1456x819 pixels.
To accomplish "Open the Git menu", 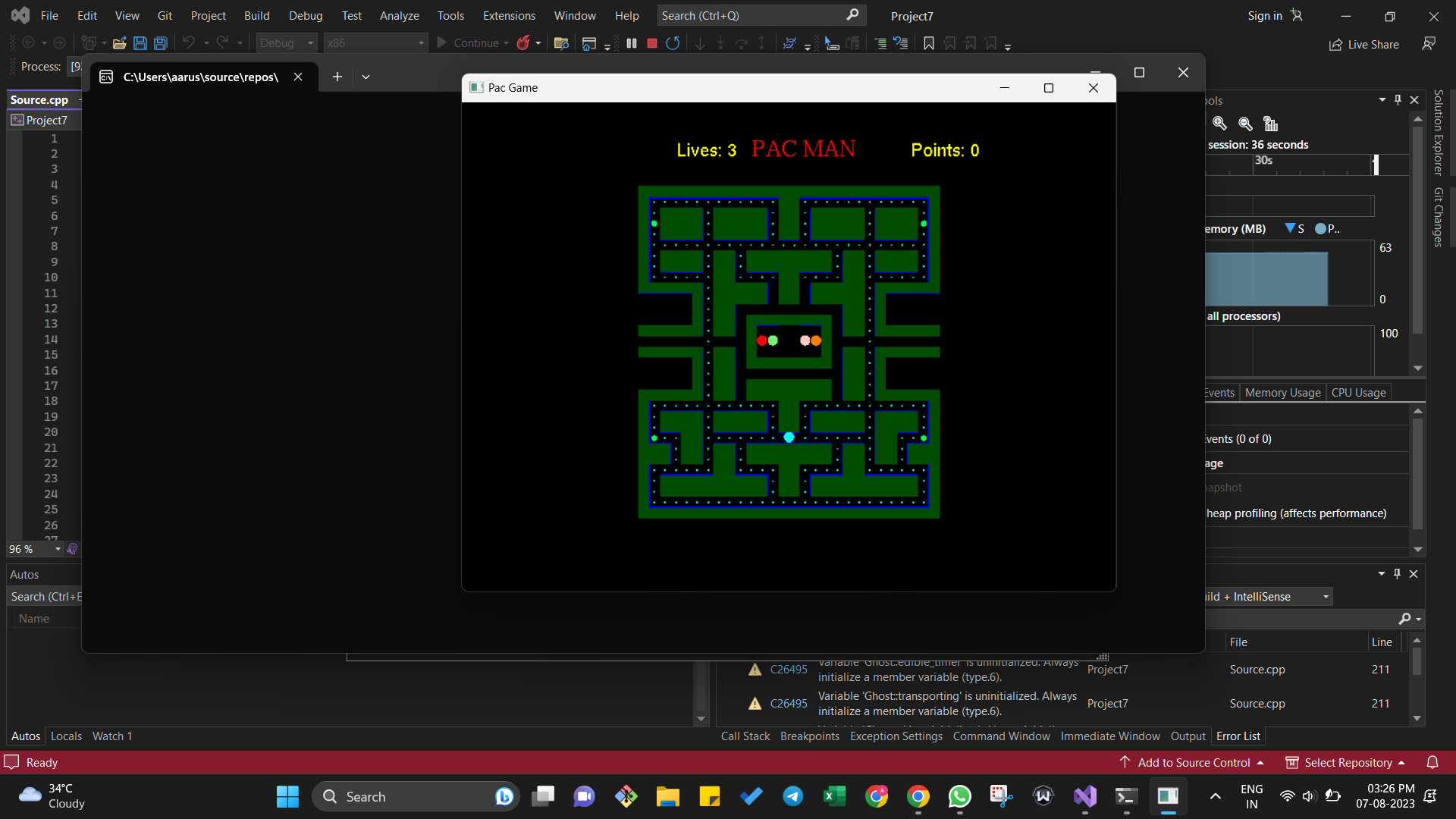I will tap(164, 15).
